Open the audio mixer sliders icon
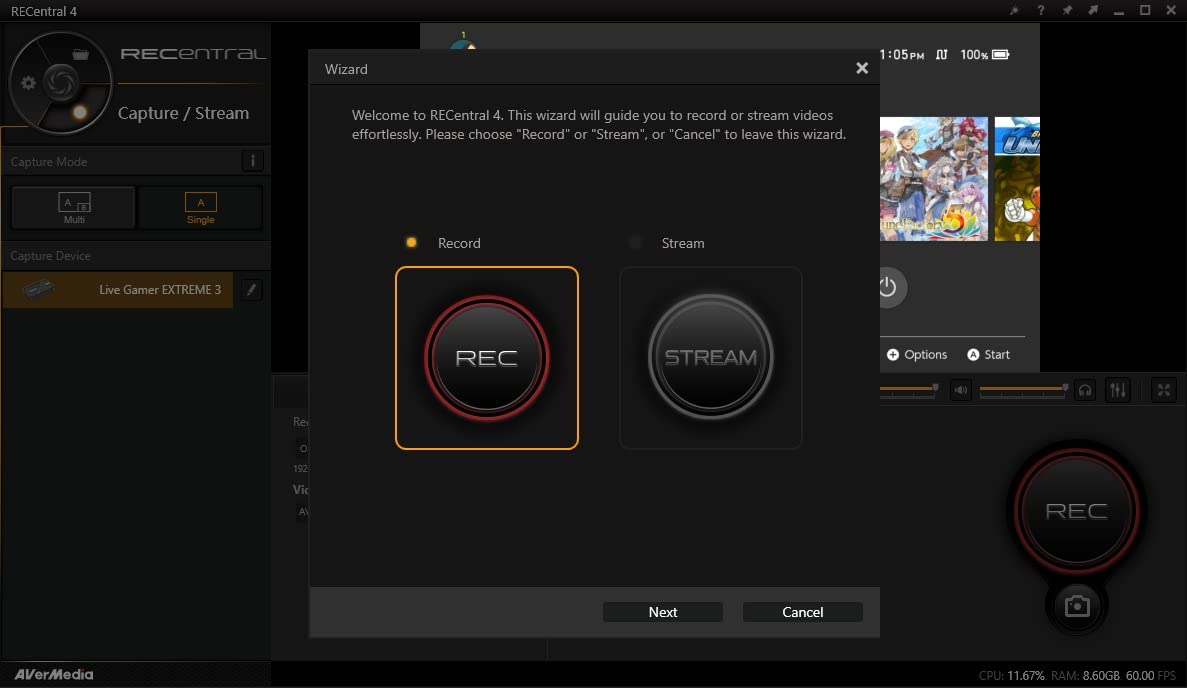The image size is (1187, 688). click(x=1118, y=391)
